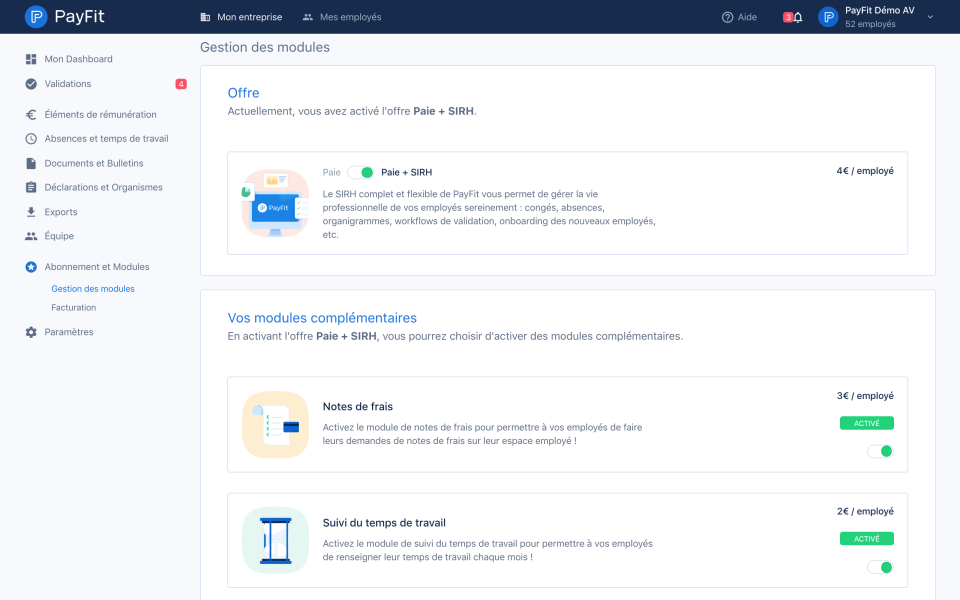Click the PayFit Démo AV account name
This screenshot has width=960, height=600.
coord(880,10)
